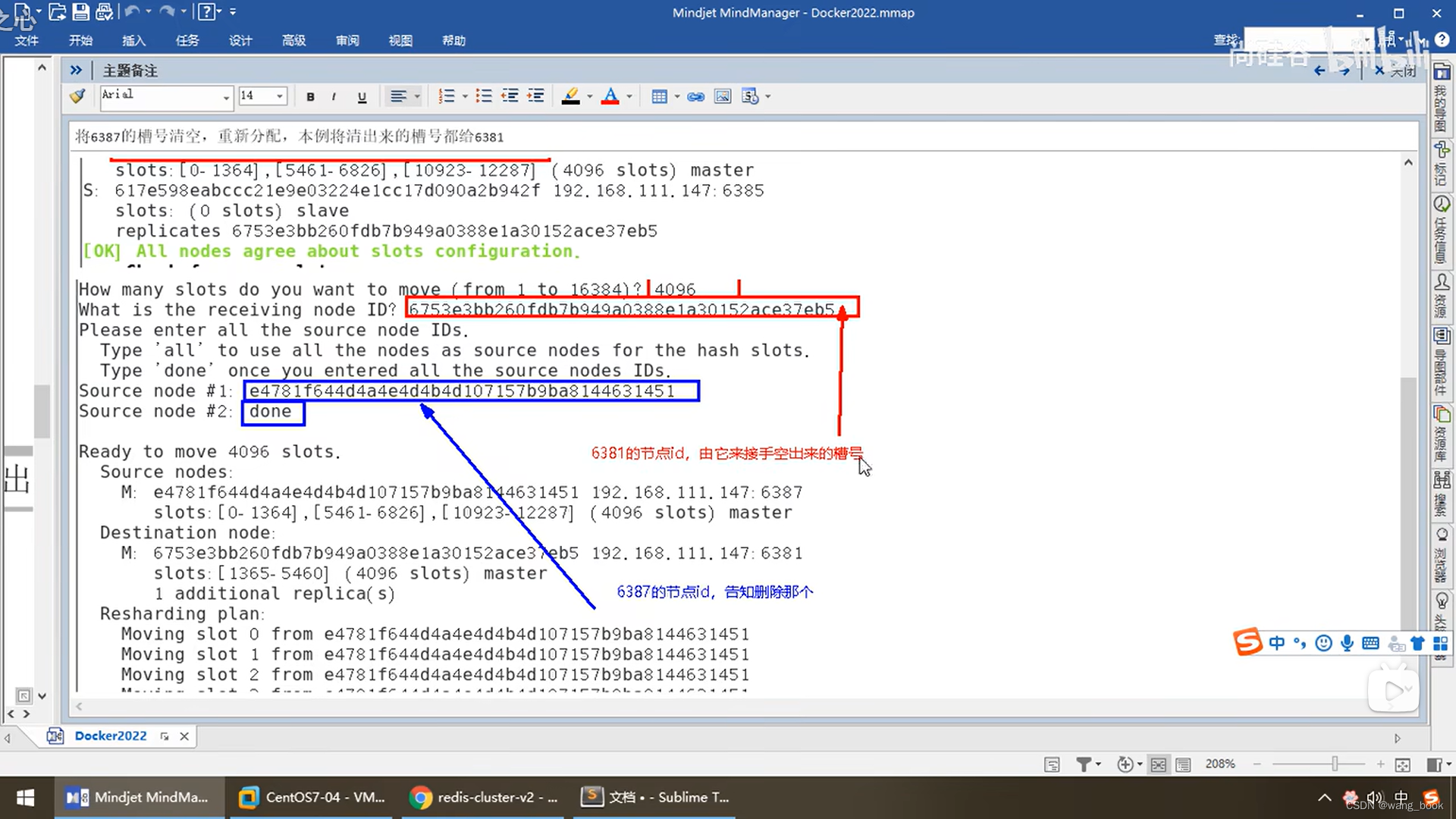Click the decrease indent icon
This screenshot has width=1456, height=819.
point(510,96)
